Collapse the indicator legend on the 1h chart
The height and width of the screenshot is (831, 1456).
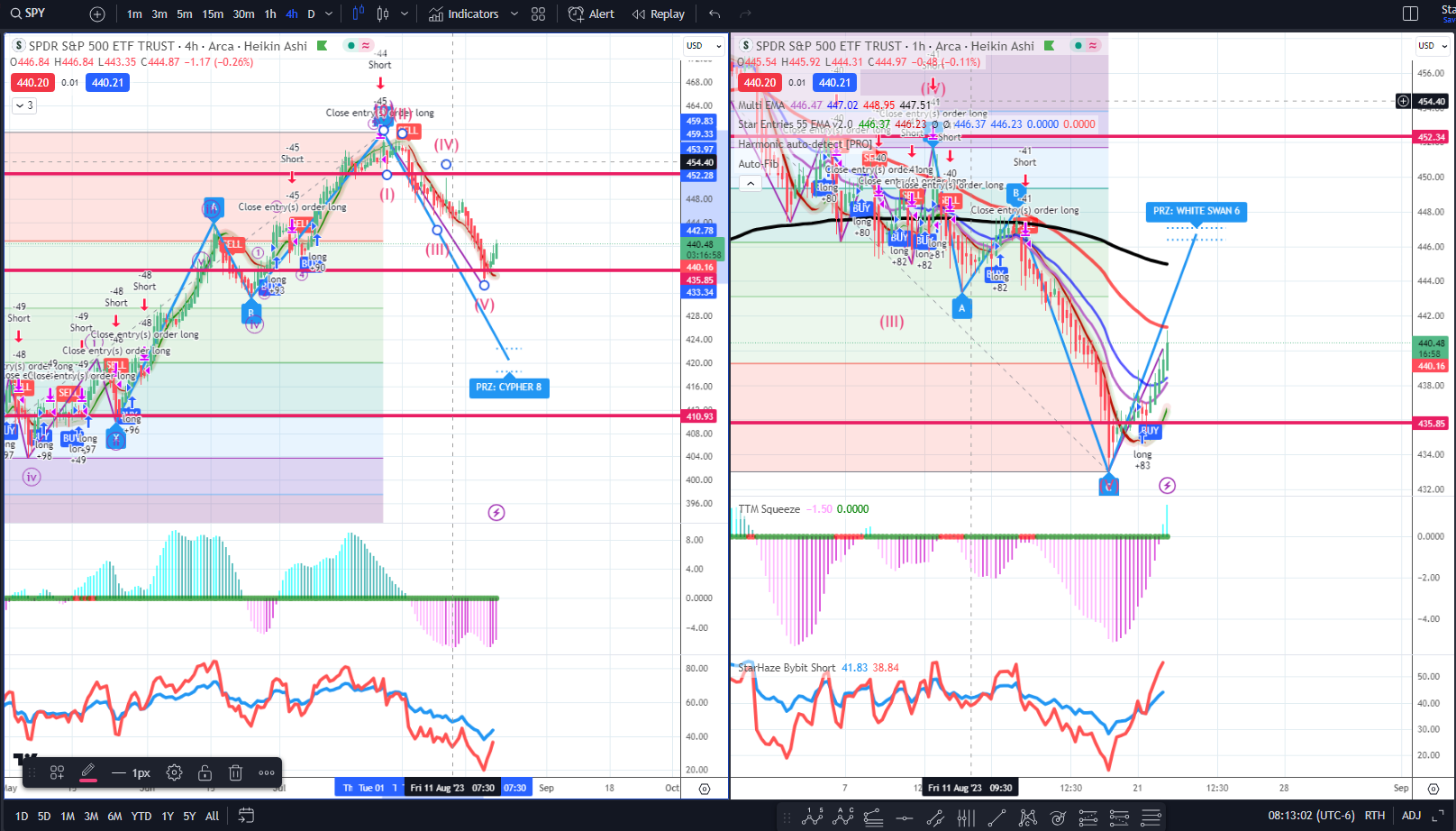pyautogui.click(x=750, y=183)
